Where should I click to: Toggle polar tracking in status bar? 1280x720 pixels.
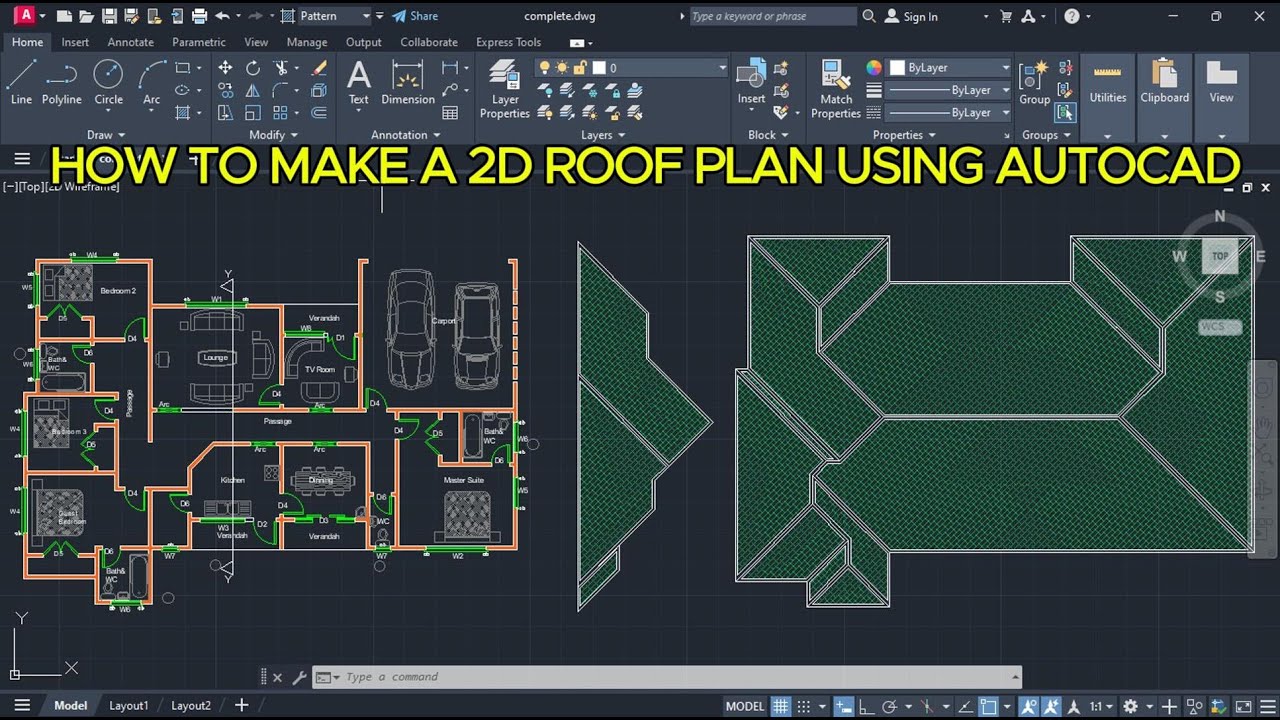(889, 706)
